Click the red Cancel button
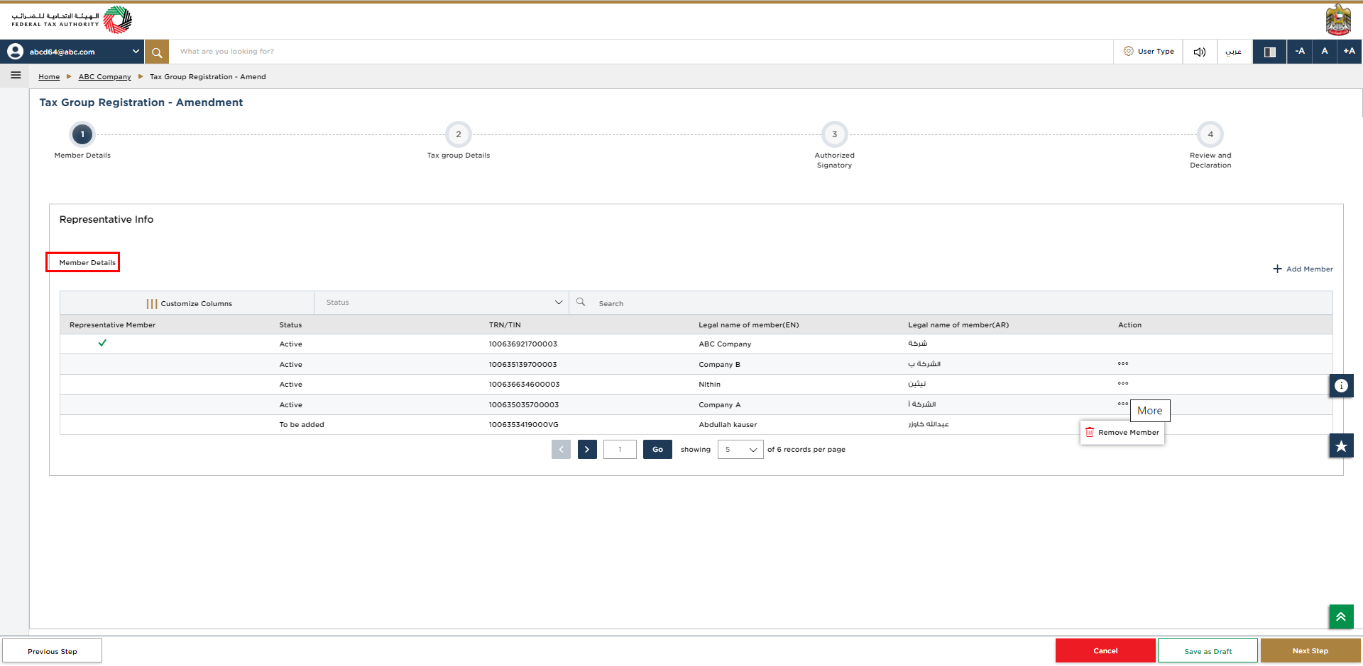 1105,651
